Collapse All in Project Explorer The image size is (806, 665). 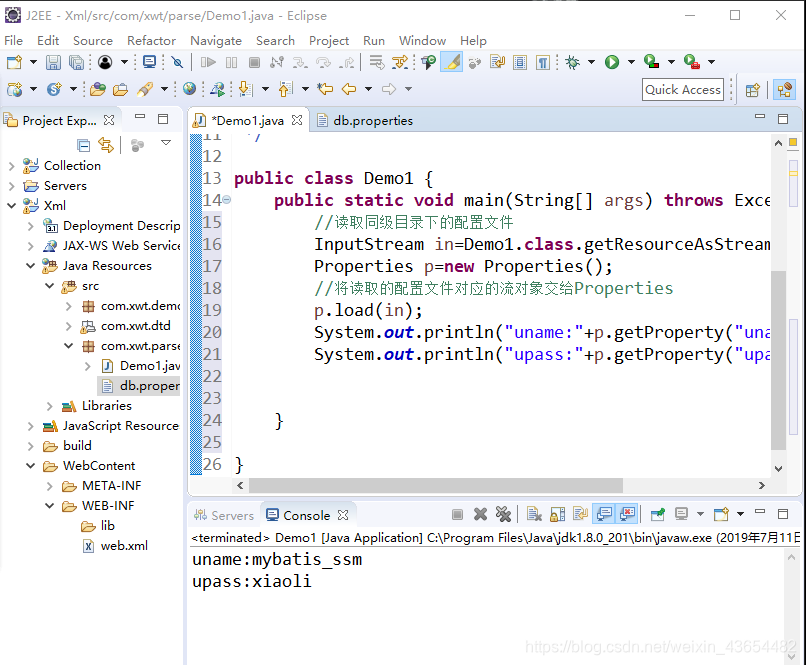[x=83, y=145]
